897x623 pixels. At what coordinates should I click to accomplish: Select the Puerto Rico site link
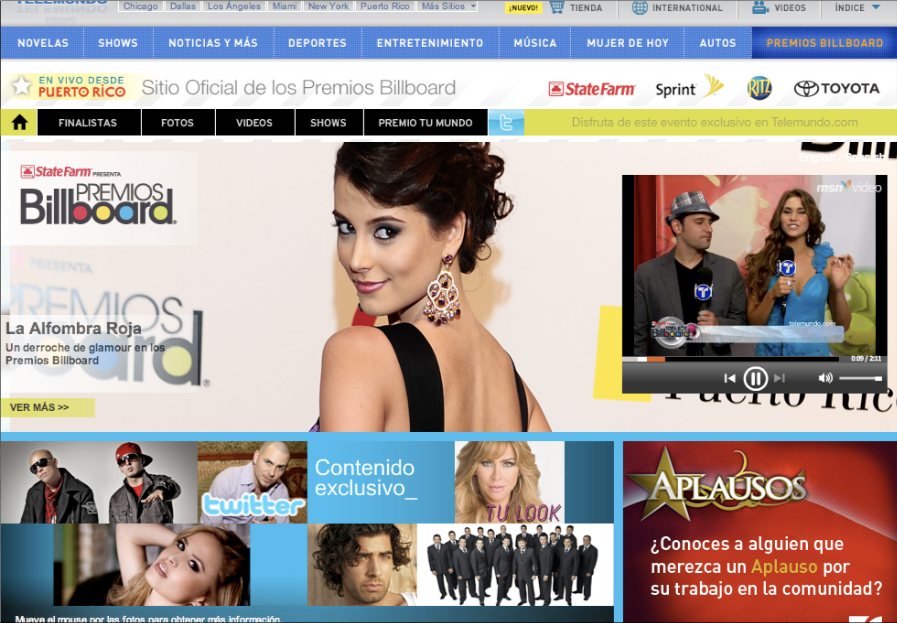pos(385,6)
